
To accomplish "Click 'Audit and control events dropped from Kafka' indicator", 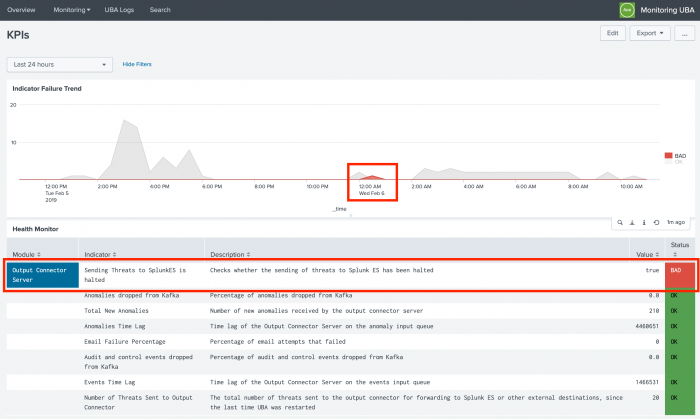I will [138, 361].
